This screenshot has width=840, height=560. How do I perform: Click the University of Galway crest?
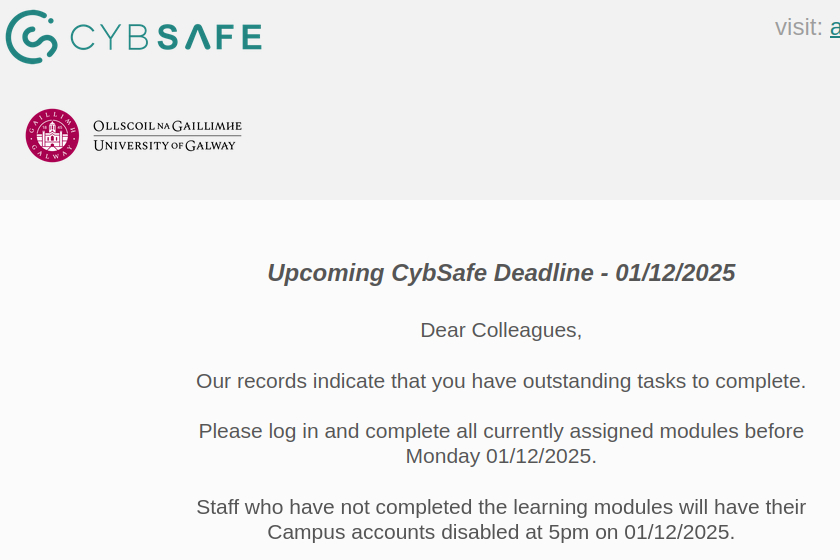pos(52,135)
